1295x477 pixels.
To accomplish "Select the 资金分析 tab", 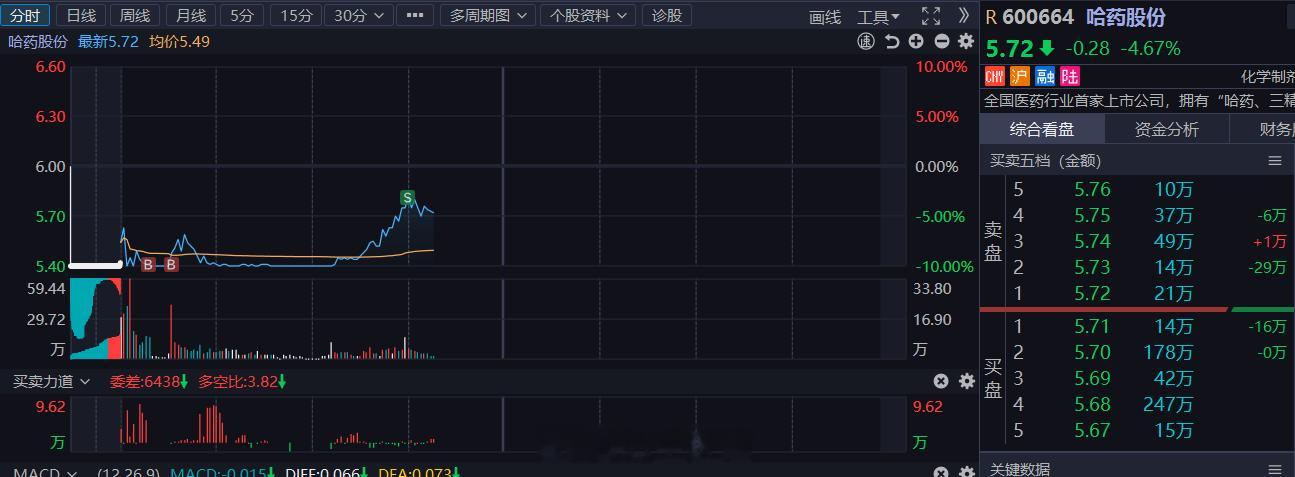I will tap(1166, 129).
